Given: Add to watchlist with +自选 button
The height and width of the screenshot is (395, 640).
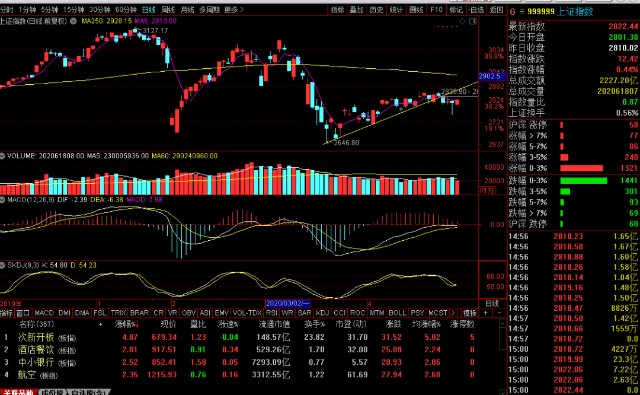Looking at the screenshot, I should coord(476,9).
